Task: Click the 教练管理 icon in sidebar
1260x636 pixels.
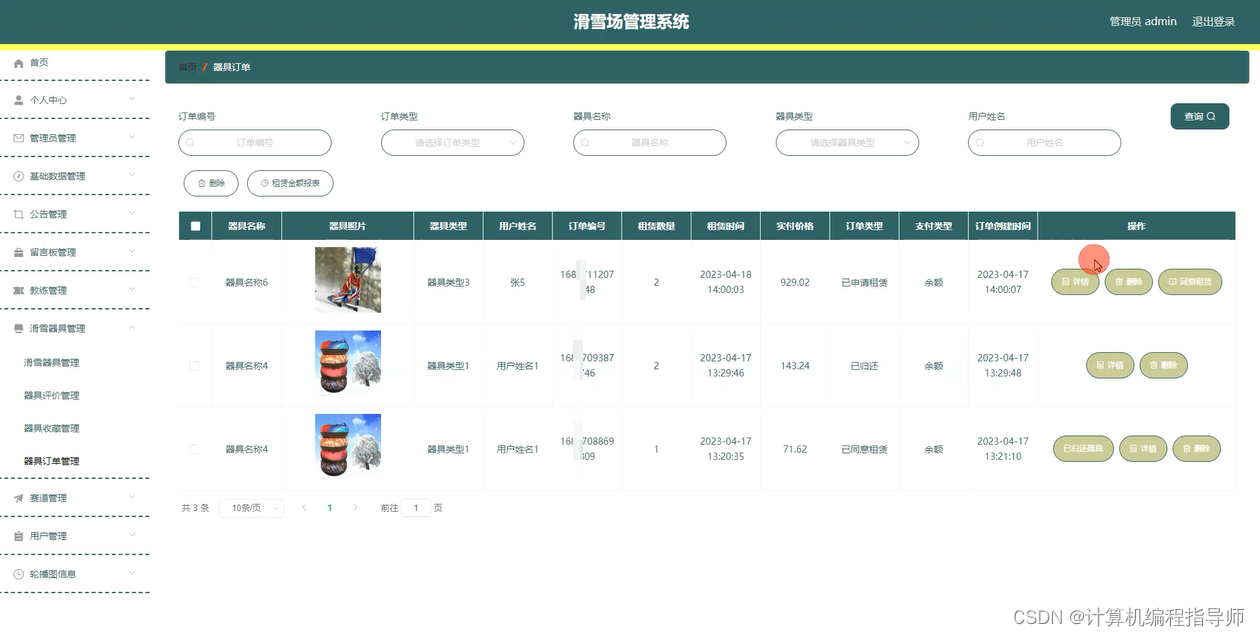Action: (18, 290)
